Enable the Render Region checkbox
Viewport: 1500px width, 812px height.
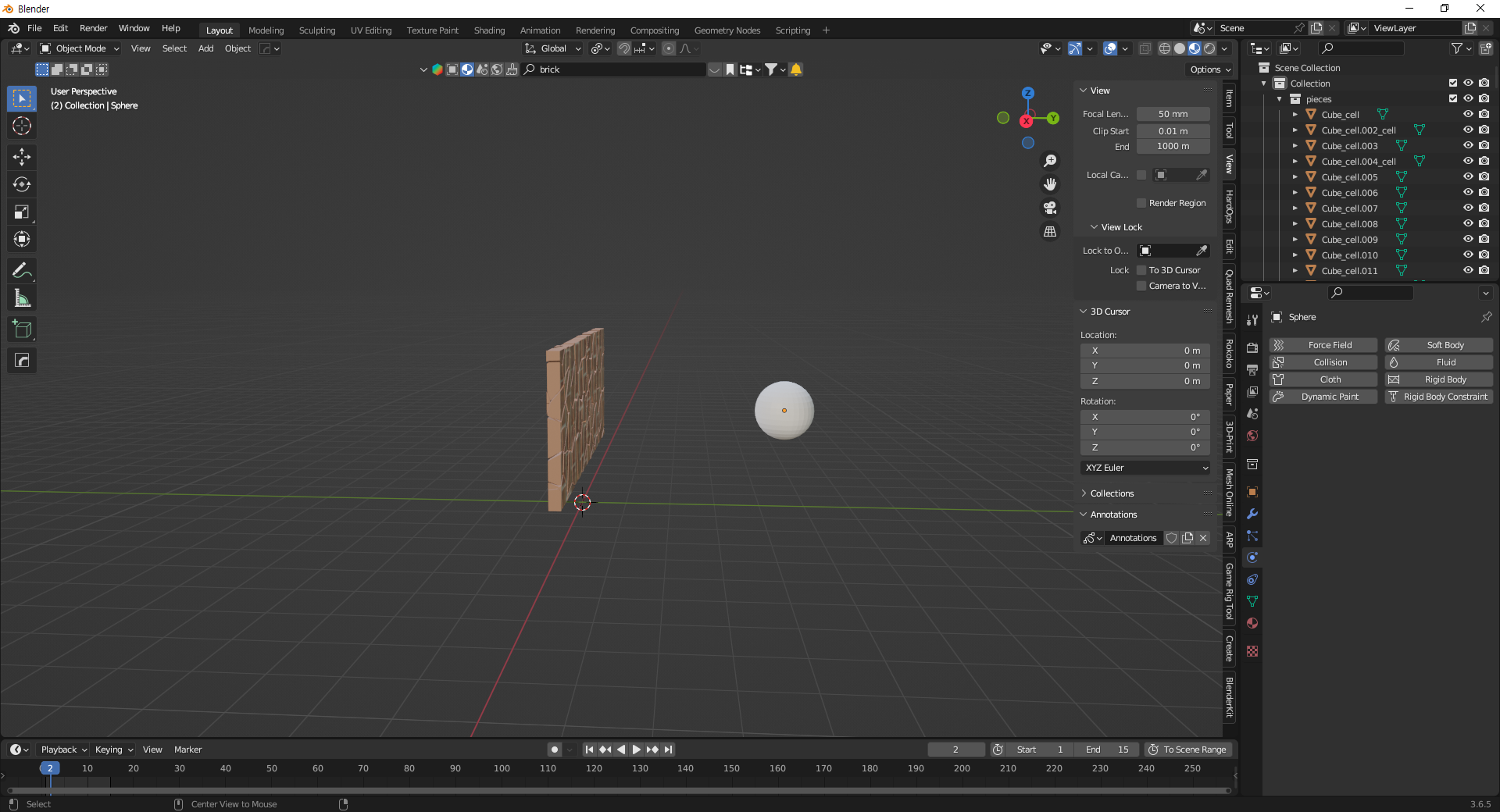(1141, 203)
